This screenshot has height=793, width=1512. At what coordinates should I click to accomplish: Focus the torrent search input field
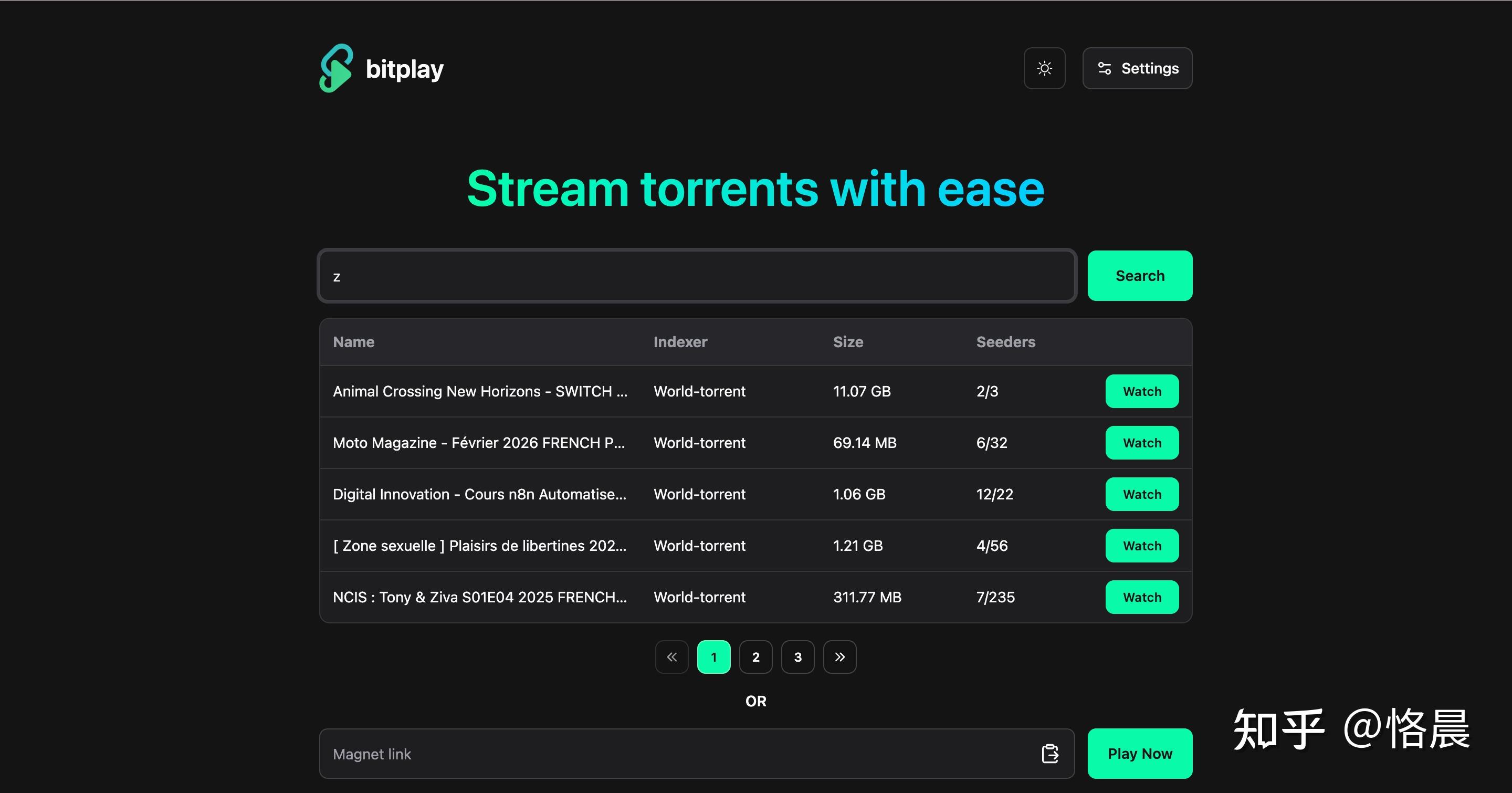(696, 276)
